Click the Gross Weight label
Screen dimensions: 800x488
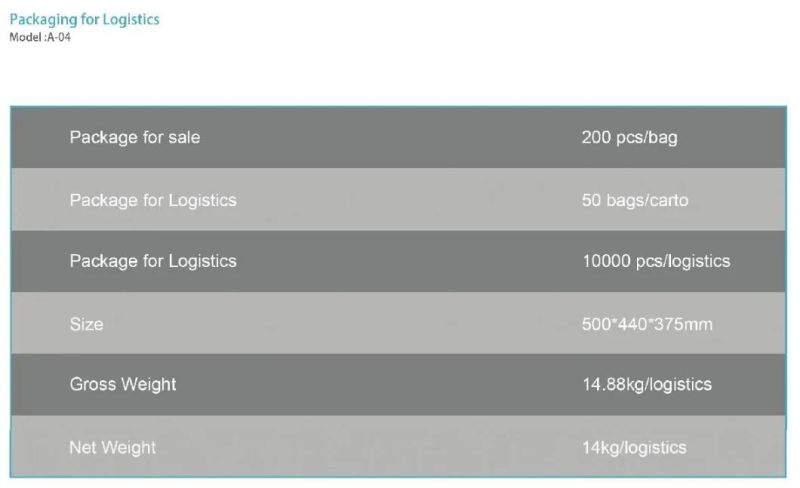click(123, 384)
